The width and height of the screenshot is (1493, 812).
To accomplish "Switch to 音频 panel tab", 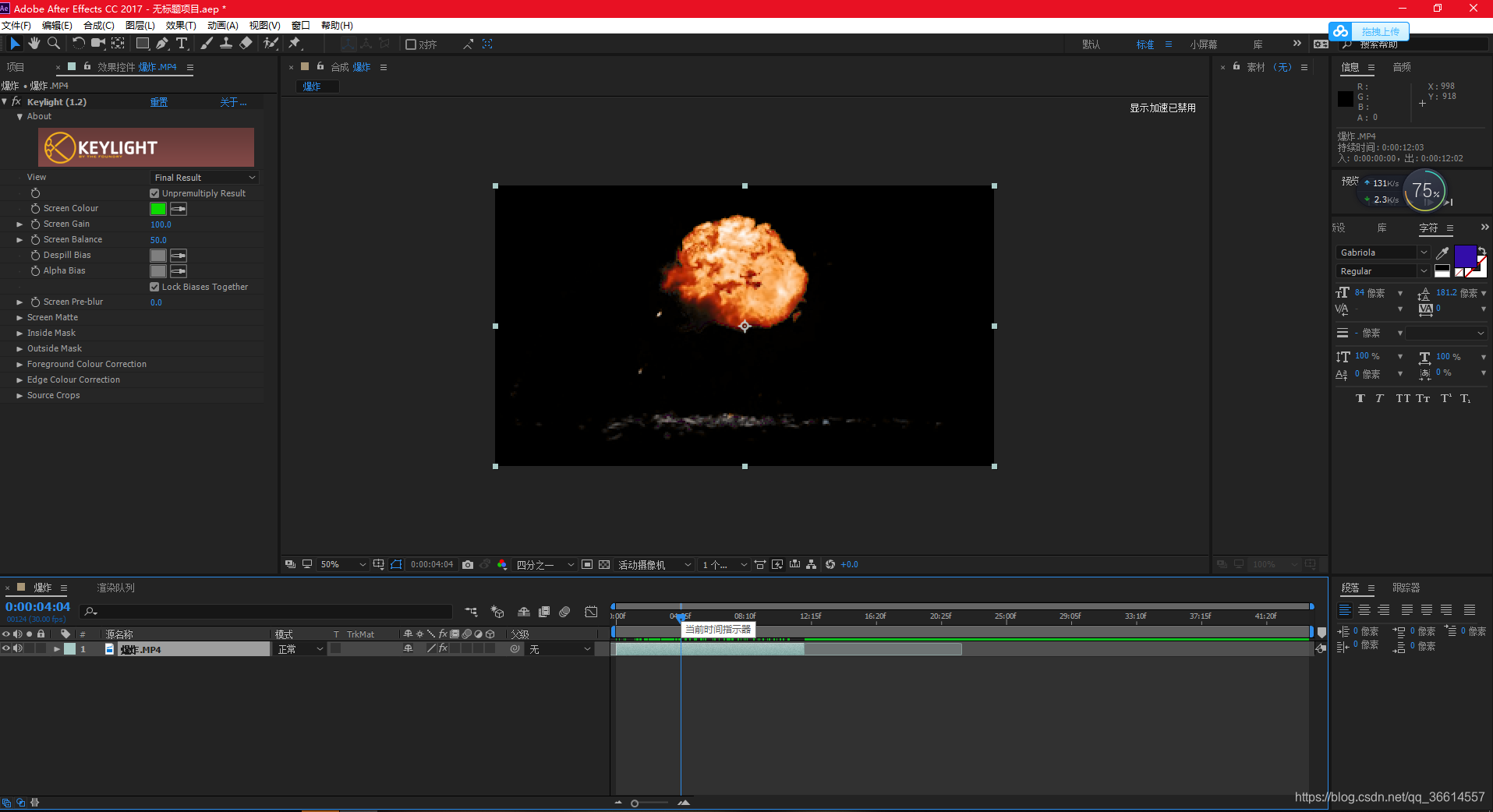I will point(1402,68).
